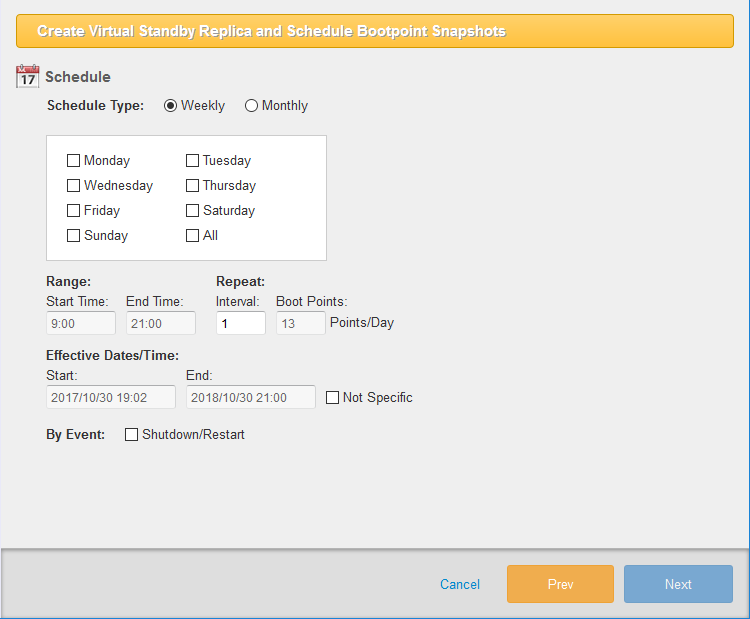Click the Start Time field
Image resolution: width=750 pixels, height=619 pixels.
81,323
